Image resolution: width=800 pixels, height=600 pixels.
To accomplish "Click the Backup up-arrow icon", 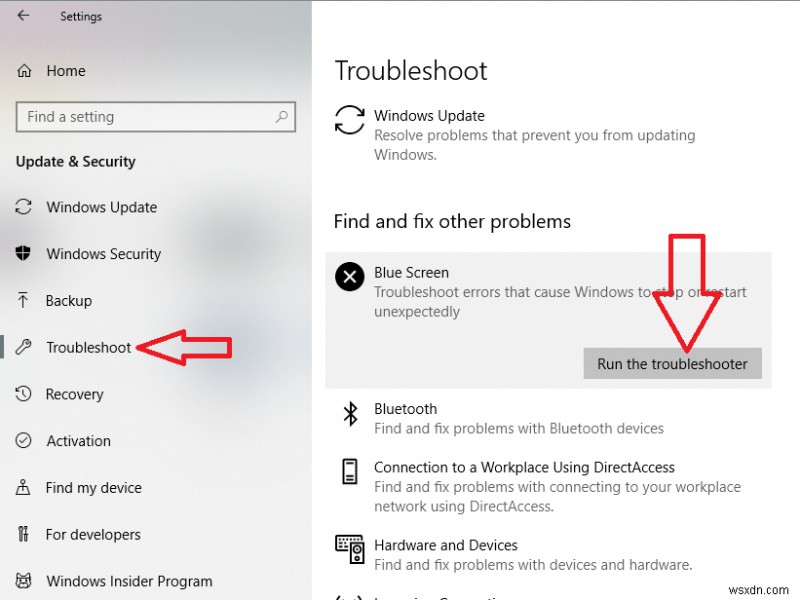I will coord(23,300).
